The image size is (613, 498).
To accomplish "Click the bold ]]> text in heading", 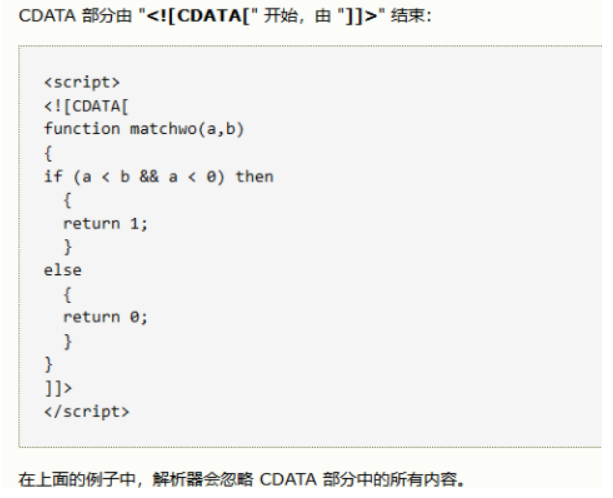I will pos(362,16).
